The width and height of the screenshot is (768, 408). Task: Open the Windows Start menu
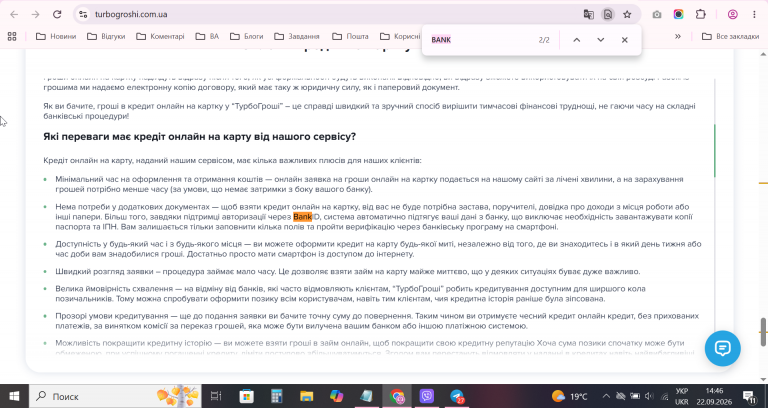14,396
